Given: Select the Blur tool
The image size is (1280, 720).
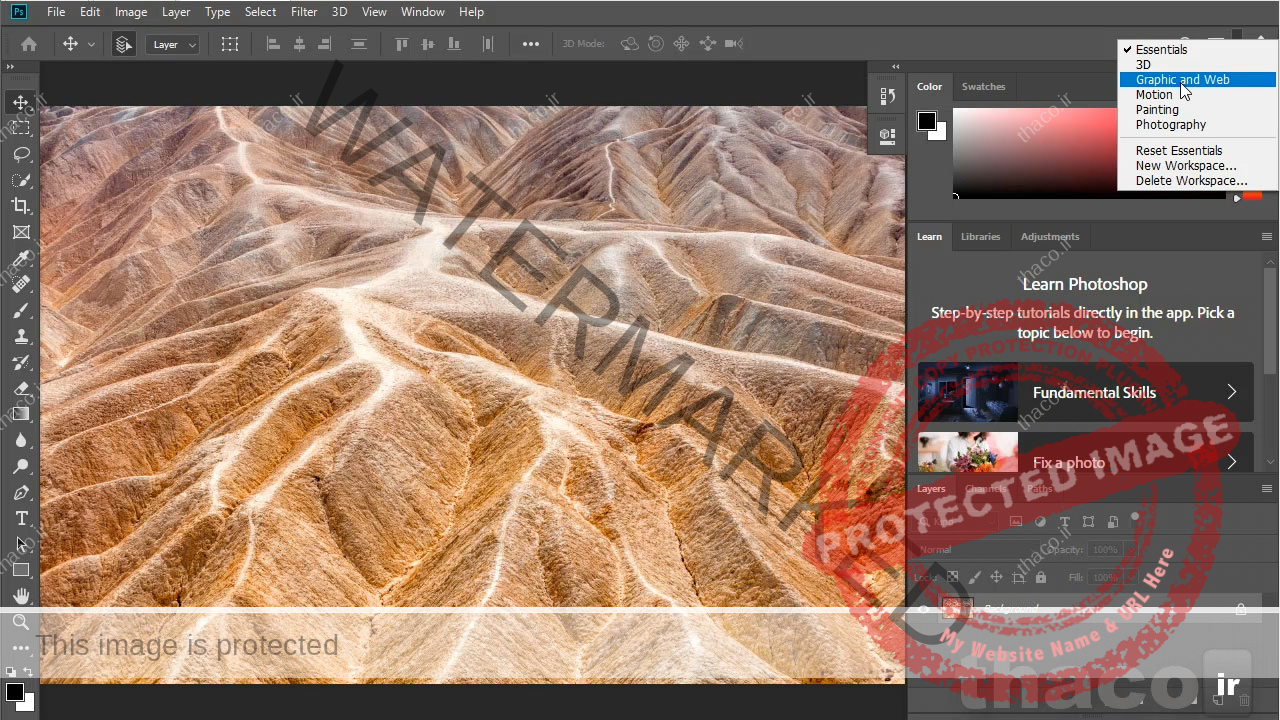Looking at the screenshot, I should tap(21, 440).
